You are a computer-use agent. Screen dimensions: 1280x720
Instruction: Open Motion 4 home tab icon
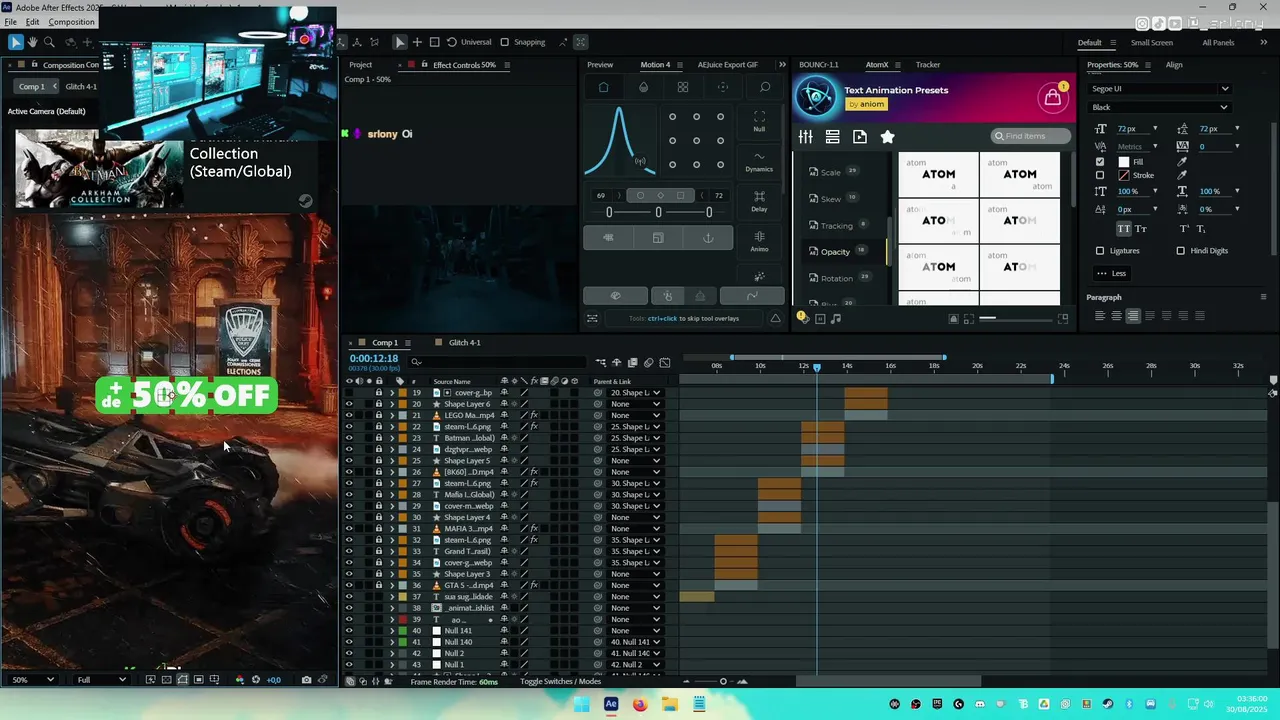point(603,87)
